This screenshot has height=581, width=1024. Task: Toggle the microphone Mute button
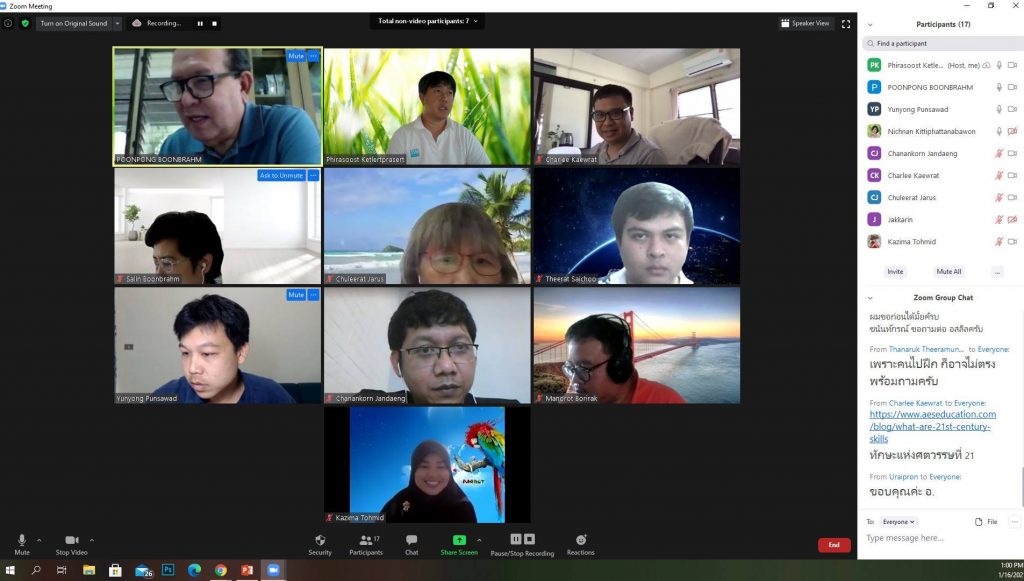click(22, 541)
